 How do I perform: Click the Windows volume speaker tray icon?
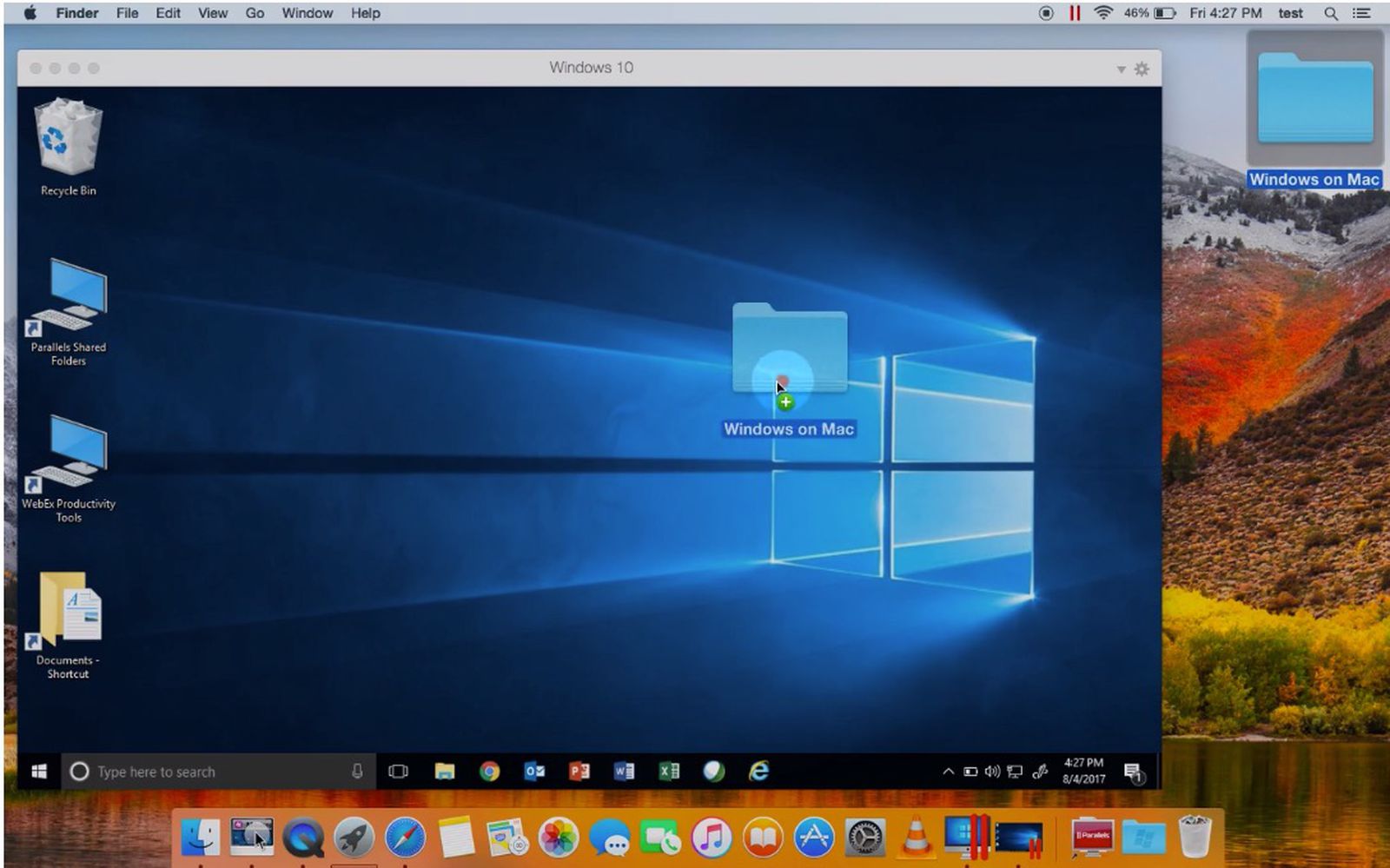992,772
